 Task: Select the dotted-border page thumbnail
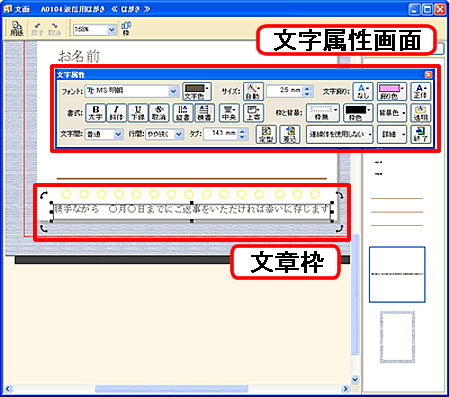click(397, 337)
